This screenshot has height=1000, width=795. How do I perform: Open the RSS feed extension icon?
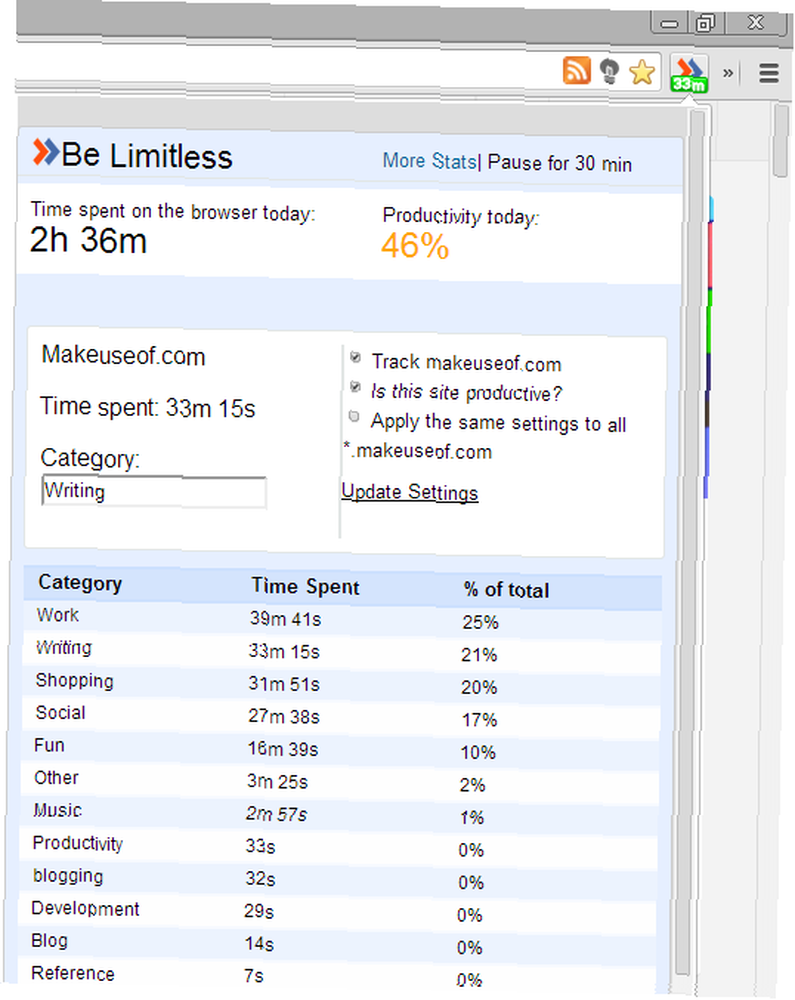point(576,70)
